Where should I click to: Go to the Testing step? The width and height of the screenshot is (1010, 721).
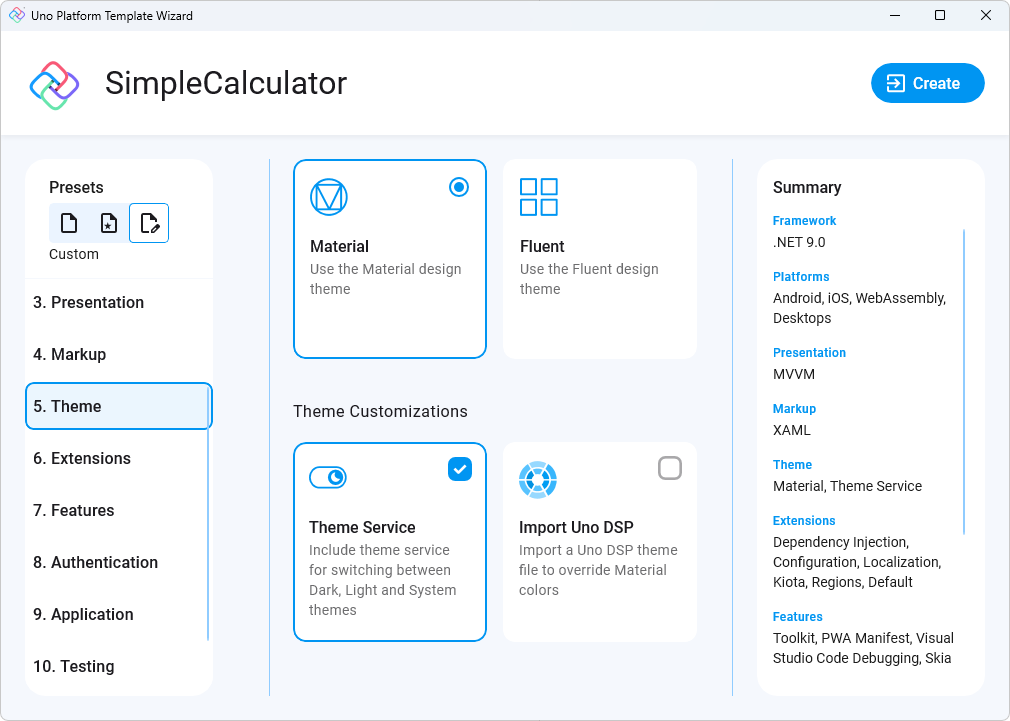[x=78, y=666]
